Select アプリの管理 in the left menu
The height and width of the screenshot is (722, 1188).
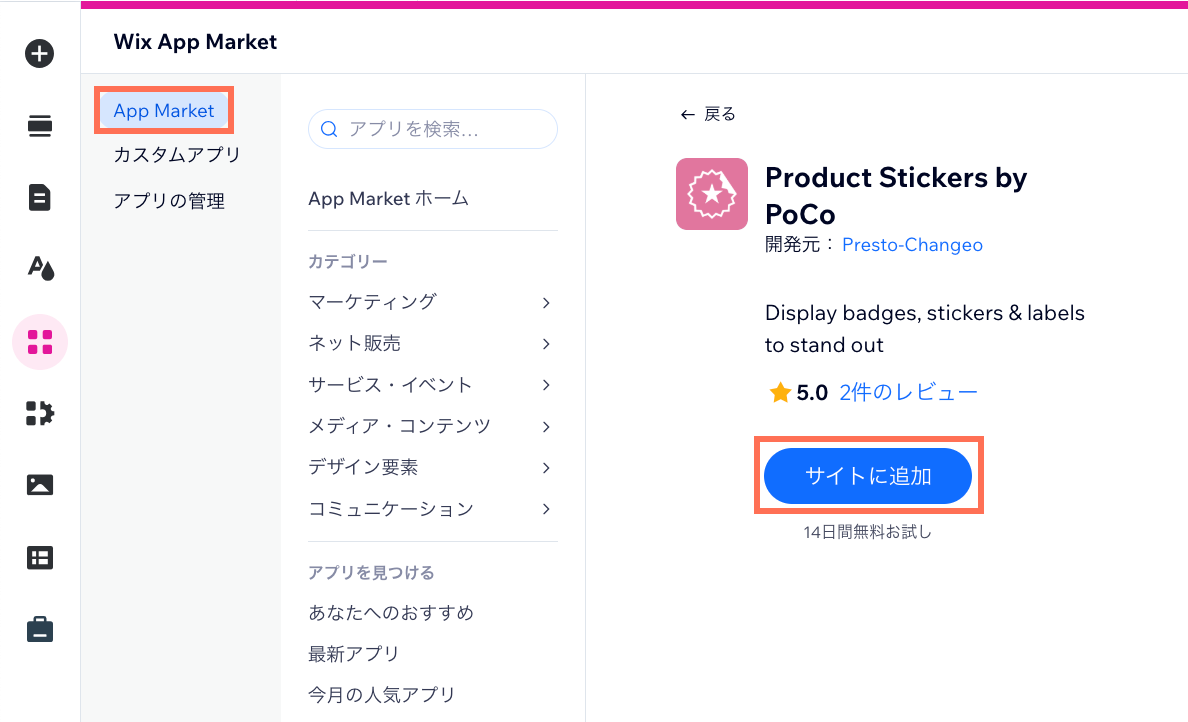point(170,200)
